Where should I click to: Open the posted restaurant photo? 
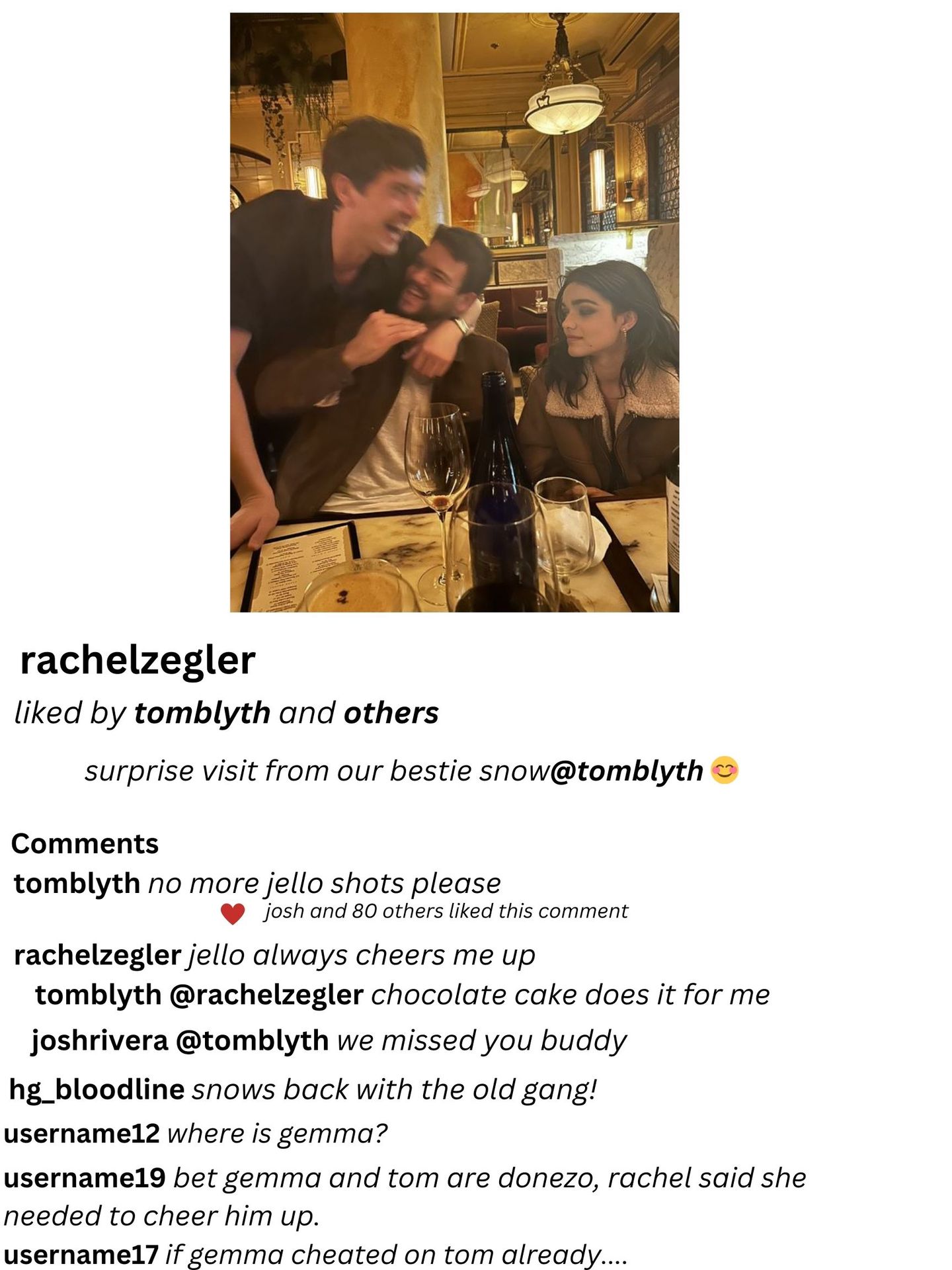(454, 312)
